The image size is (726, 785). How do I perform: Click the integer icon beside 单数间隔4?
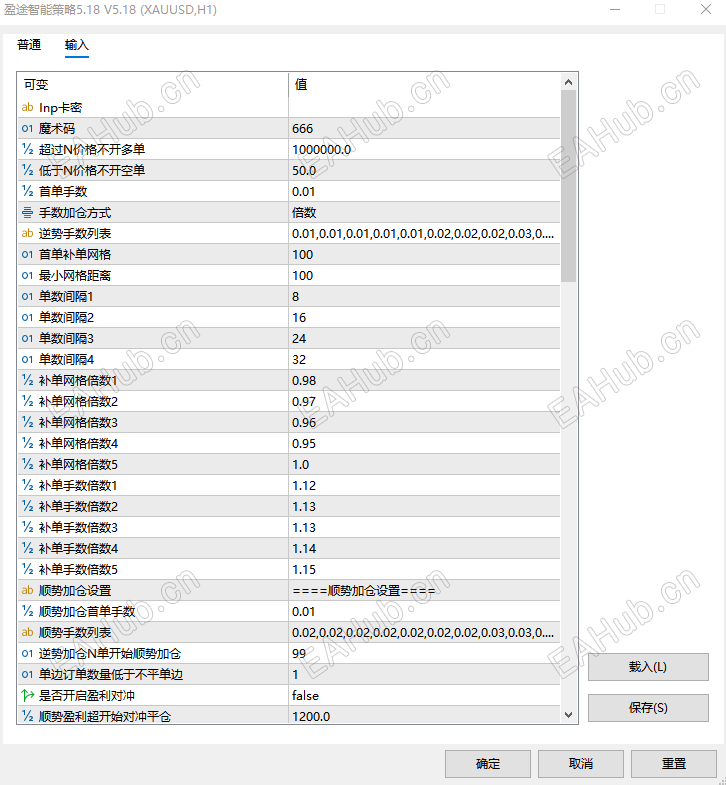[x=28, y=360]
